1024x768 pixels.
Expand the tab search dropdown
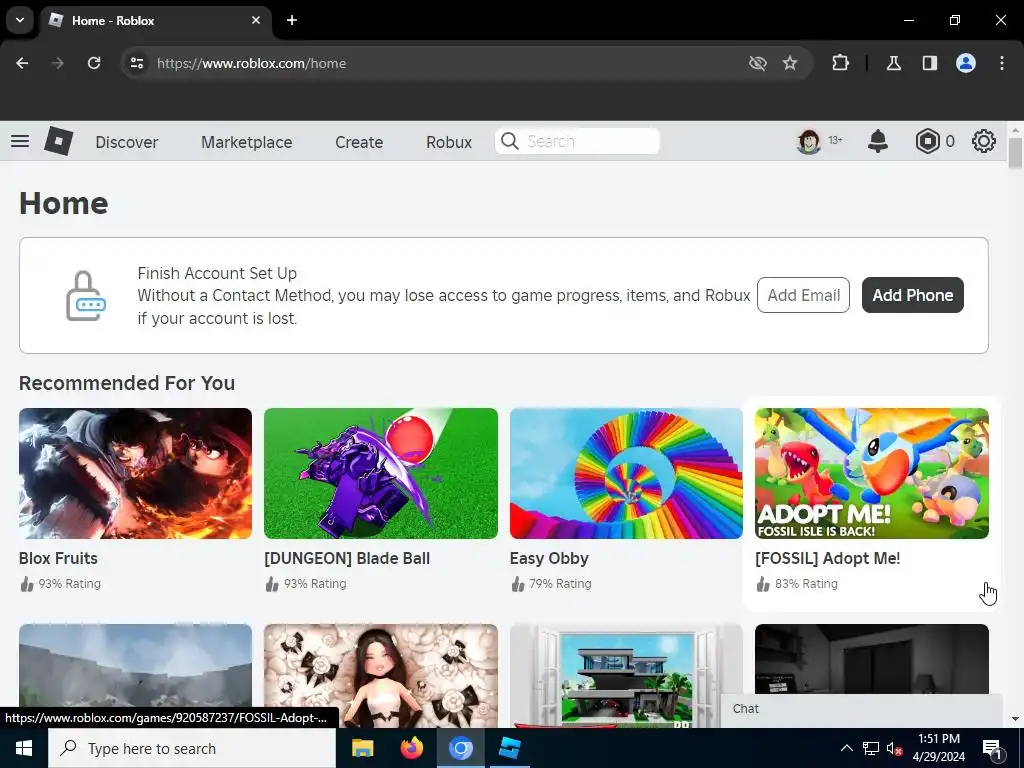20,20
